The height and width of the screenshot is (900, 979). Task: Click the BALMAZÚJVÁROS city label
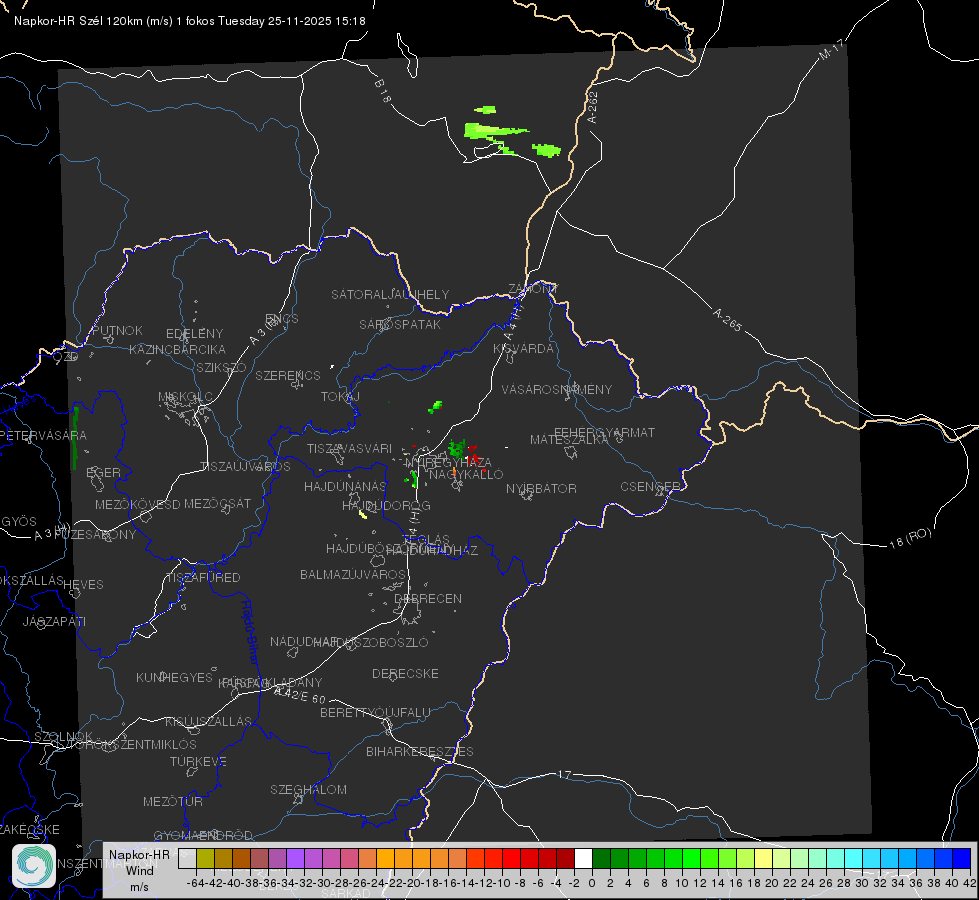tap(353, 574)
